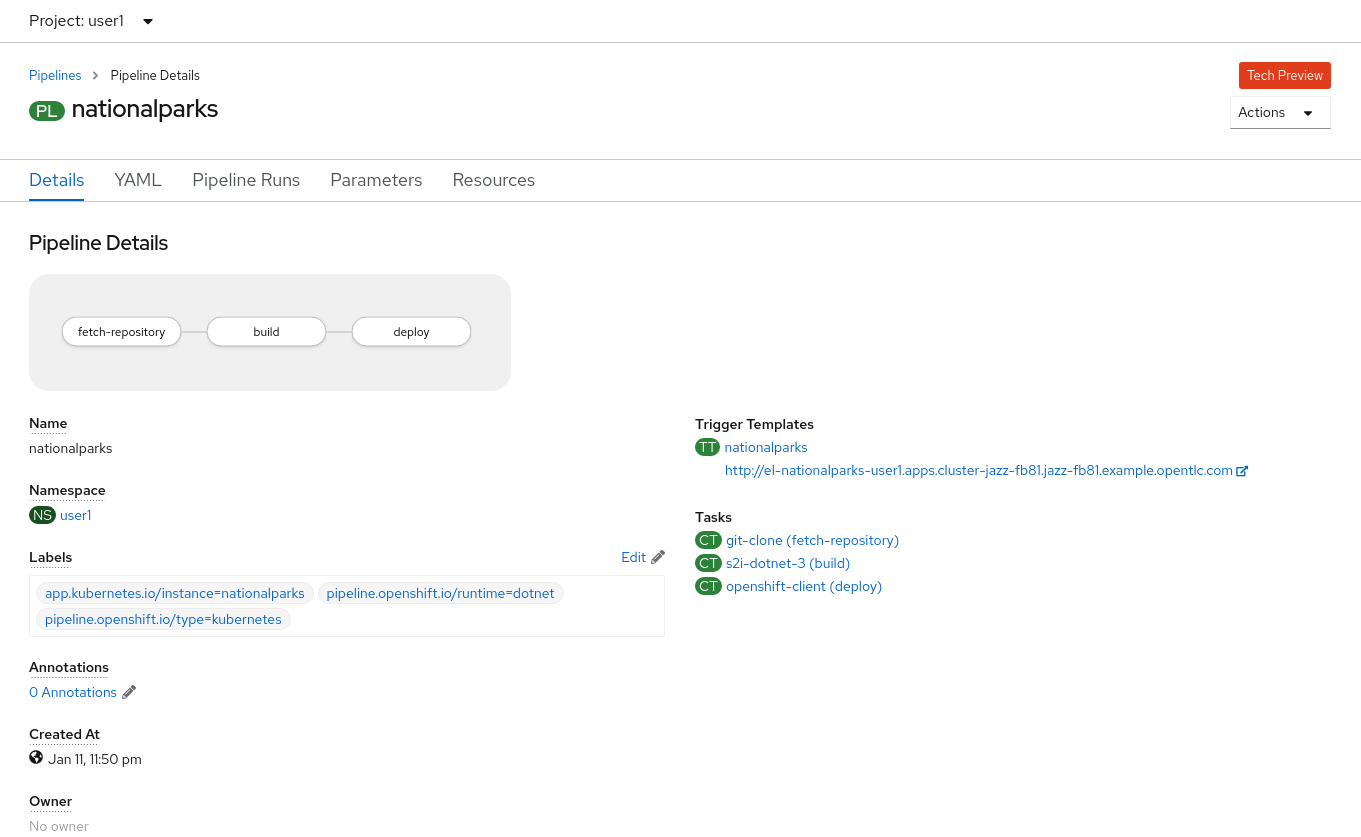Open the Project: user1 dropdown
The height and width of the screenshot is (837, 1361).
tap(91, 21)
